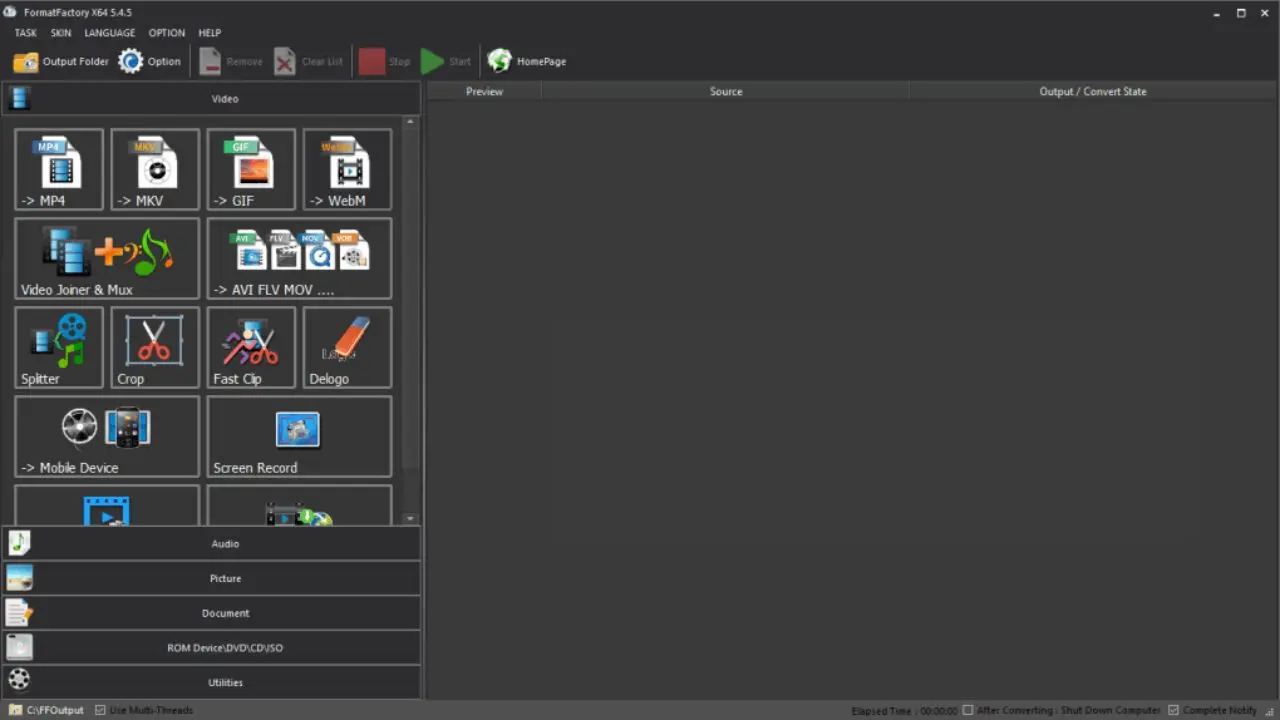Click the Remove toolbar button

tap(231, 62)
